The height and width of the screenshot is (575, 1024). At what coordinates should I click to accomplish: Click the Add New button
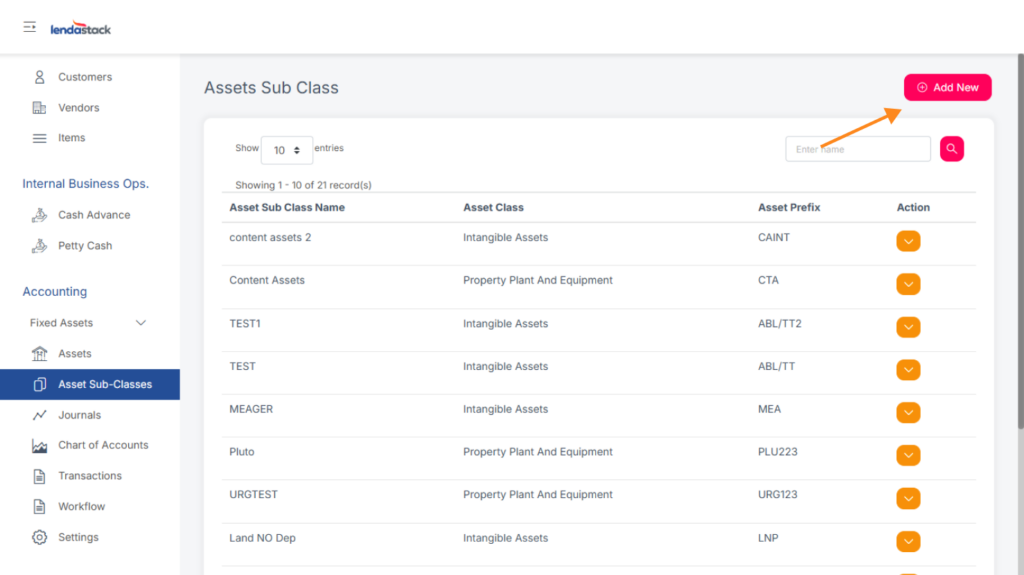coord(947,88)
